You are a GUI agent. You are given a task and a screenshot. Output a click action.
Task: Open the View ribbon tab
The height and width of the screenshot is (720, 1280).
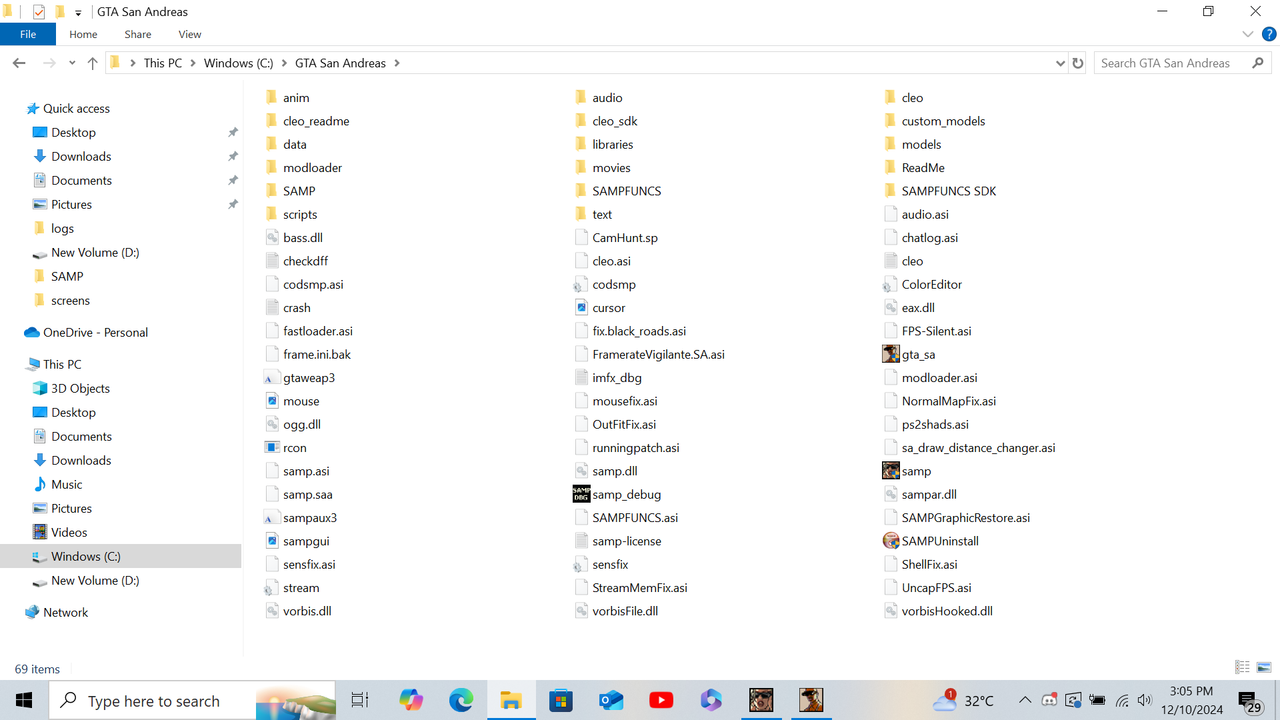[x=190, y=34]
